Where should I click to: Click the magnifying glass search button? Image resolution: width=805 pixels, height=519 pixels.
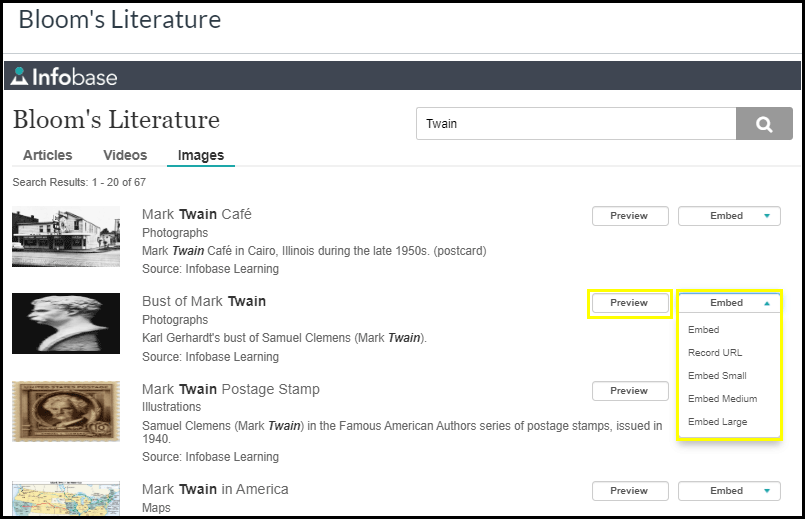[x=764, y=124]
